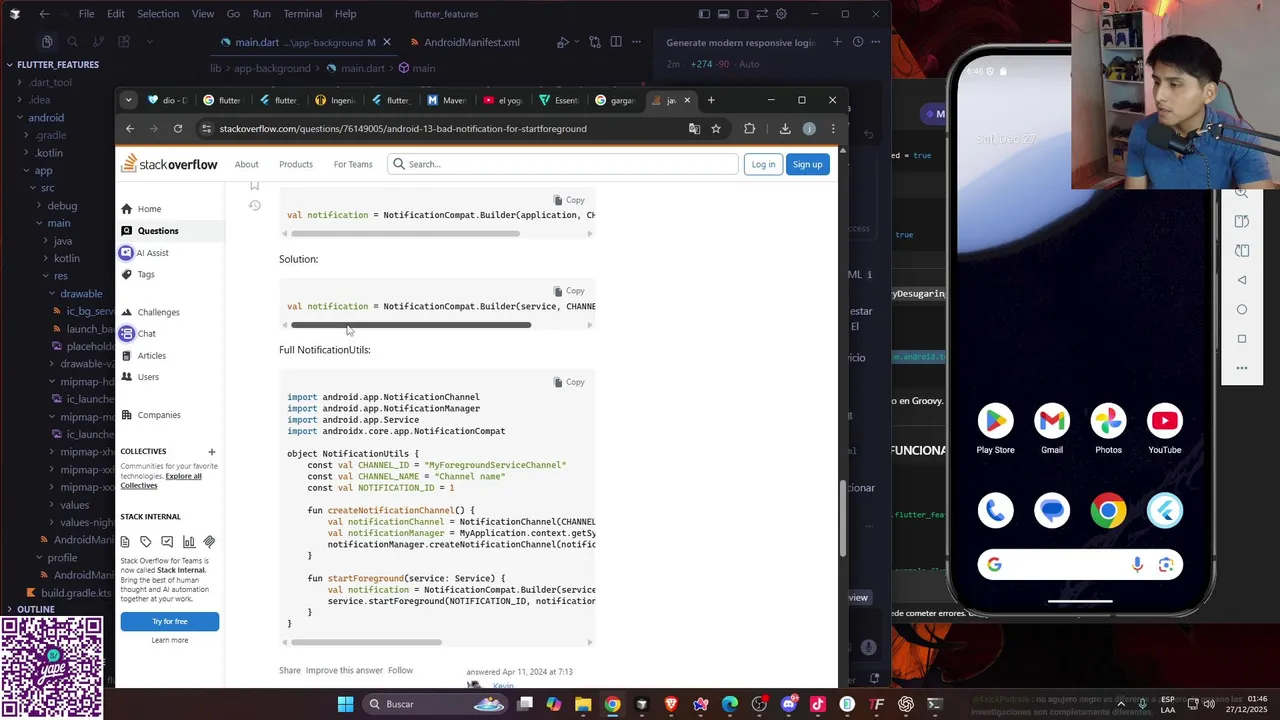
Task: Open YouTube app on the emulator
Action: pos(1165,422)
